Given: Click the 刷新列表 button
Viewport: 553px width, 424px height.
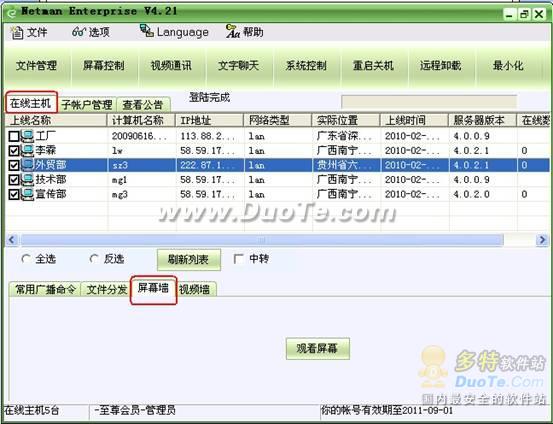Looking at the screenshot, I should click(189, 260).
